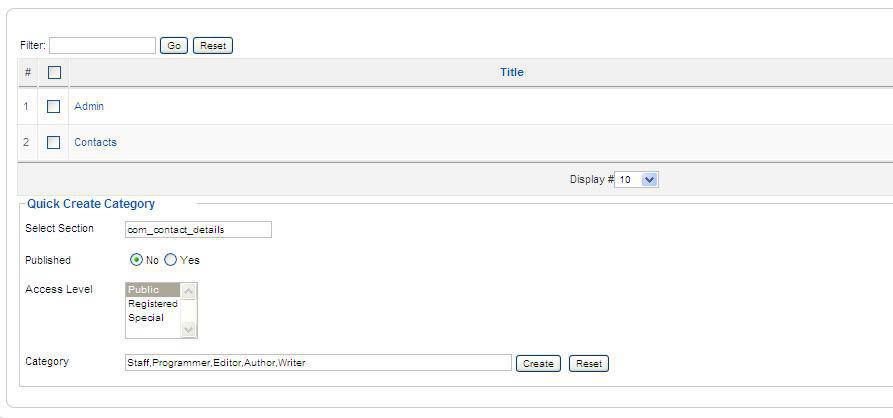Click the Select Section field
The width and height of the screenshot is (893, 418).
198,230
